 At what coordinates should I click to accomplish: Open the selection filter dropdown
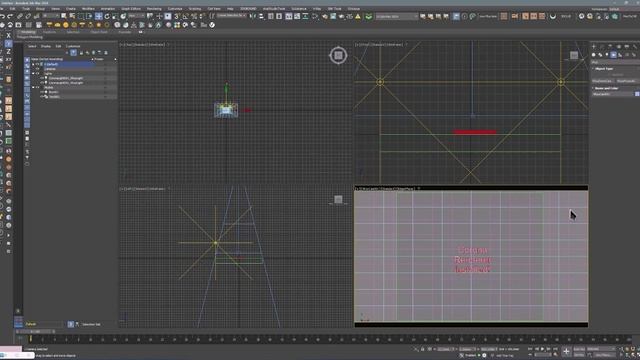[51, 16]
